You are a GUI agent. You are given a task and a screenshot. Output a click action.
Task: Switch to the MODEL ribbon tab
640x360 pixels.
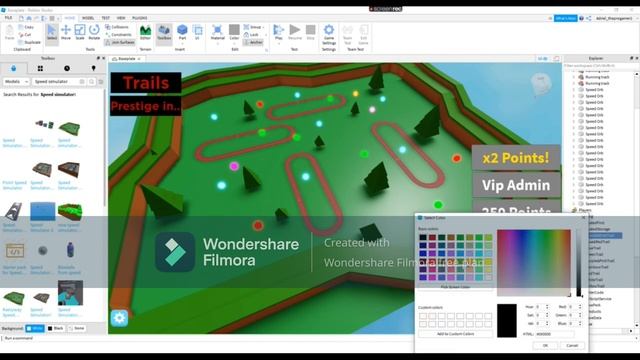[x=88, y=18]
